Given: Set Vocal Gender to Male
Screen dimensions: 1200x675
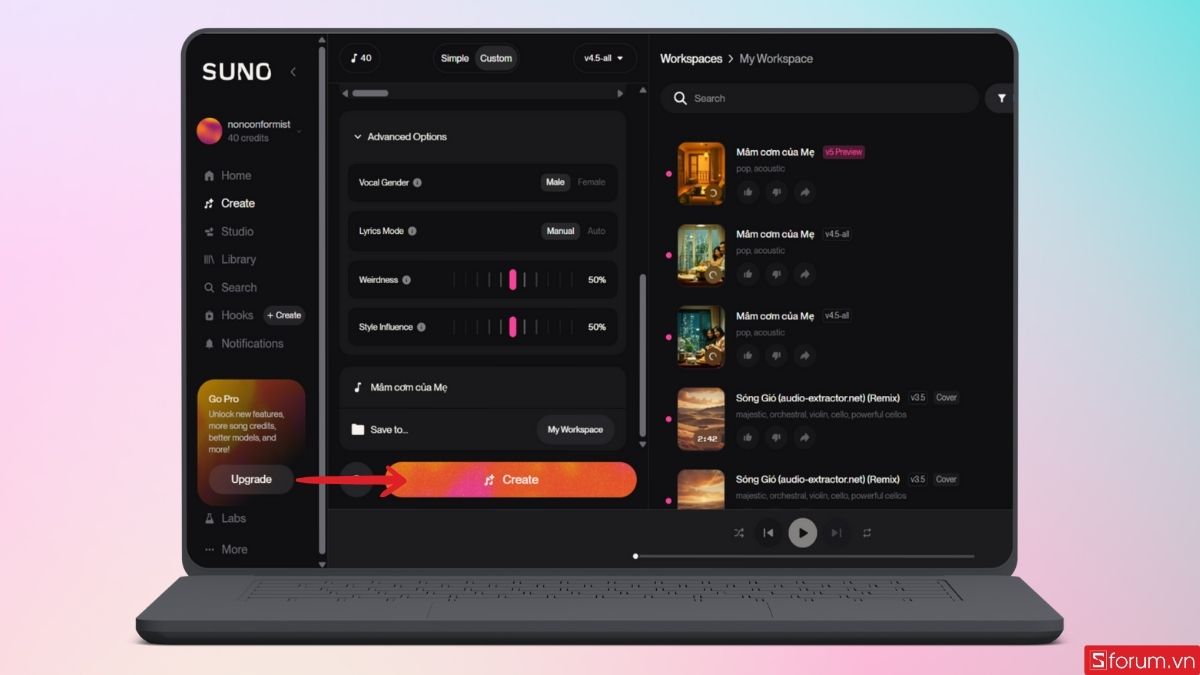Looking at the screenshot, I should pos(555,182).
